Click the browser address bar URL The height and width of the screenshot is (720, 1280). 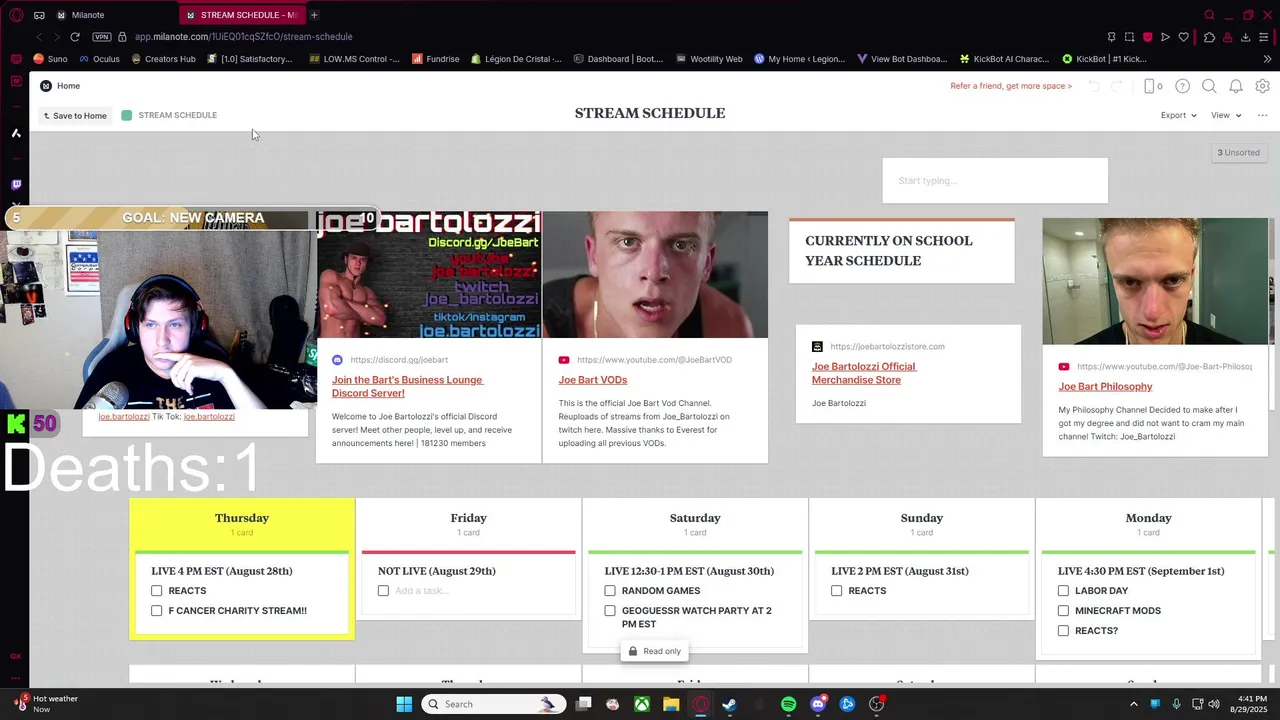coord(244,37)
